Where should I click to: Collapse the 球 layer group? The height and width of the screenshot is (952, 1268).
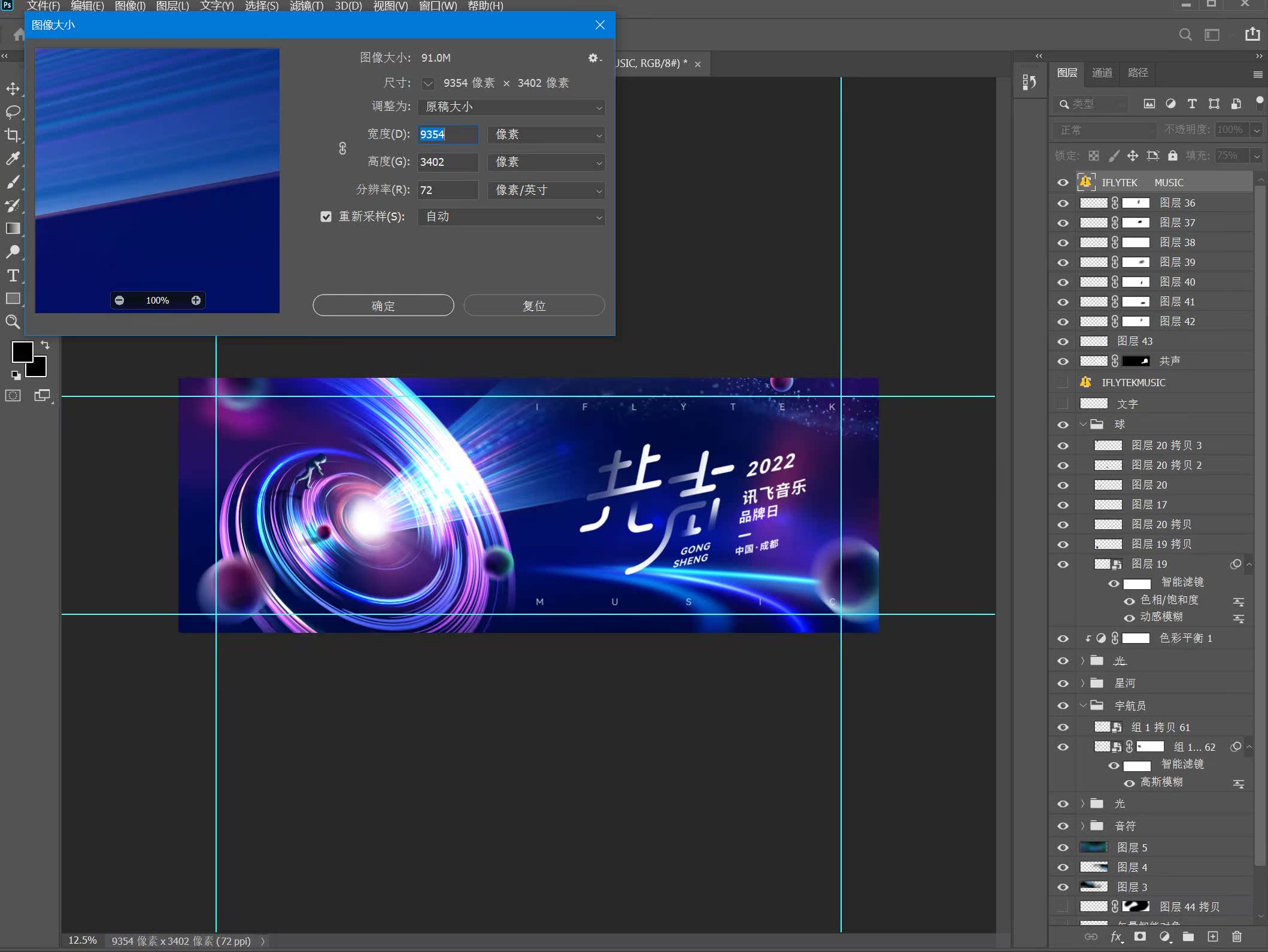tap(1083, 425)
